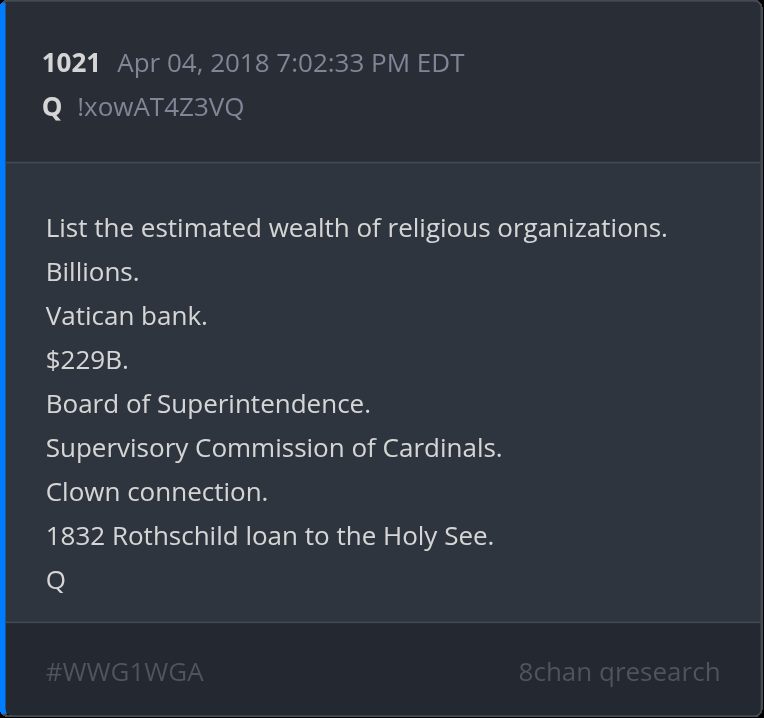Click the 'Clown connection.' line

(157, 492)
